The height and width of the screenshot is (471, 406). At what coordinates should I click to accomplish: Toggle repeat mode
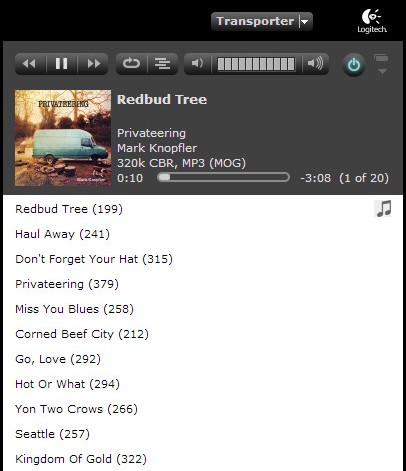131,63
